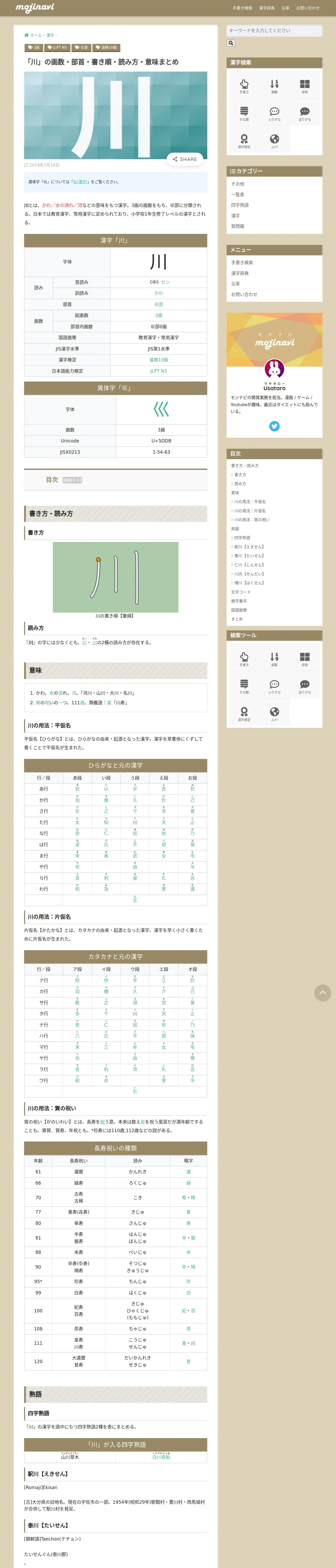Open 漢検10級 link in kanji table
The image size is (336, 1568).
pyautogui.click(x=159, y=360)
